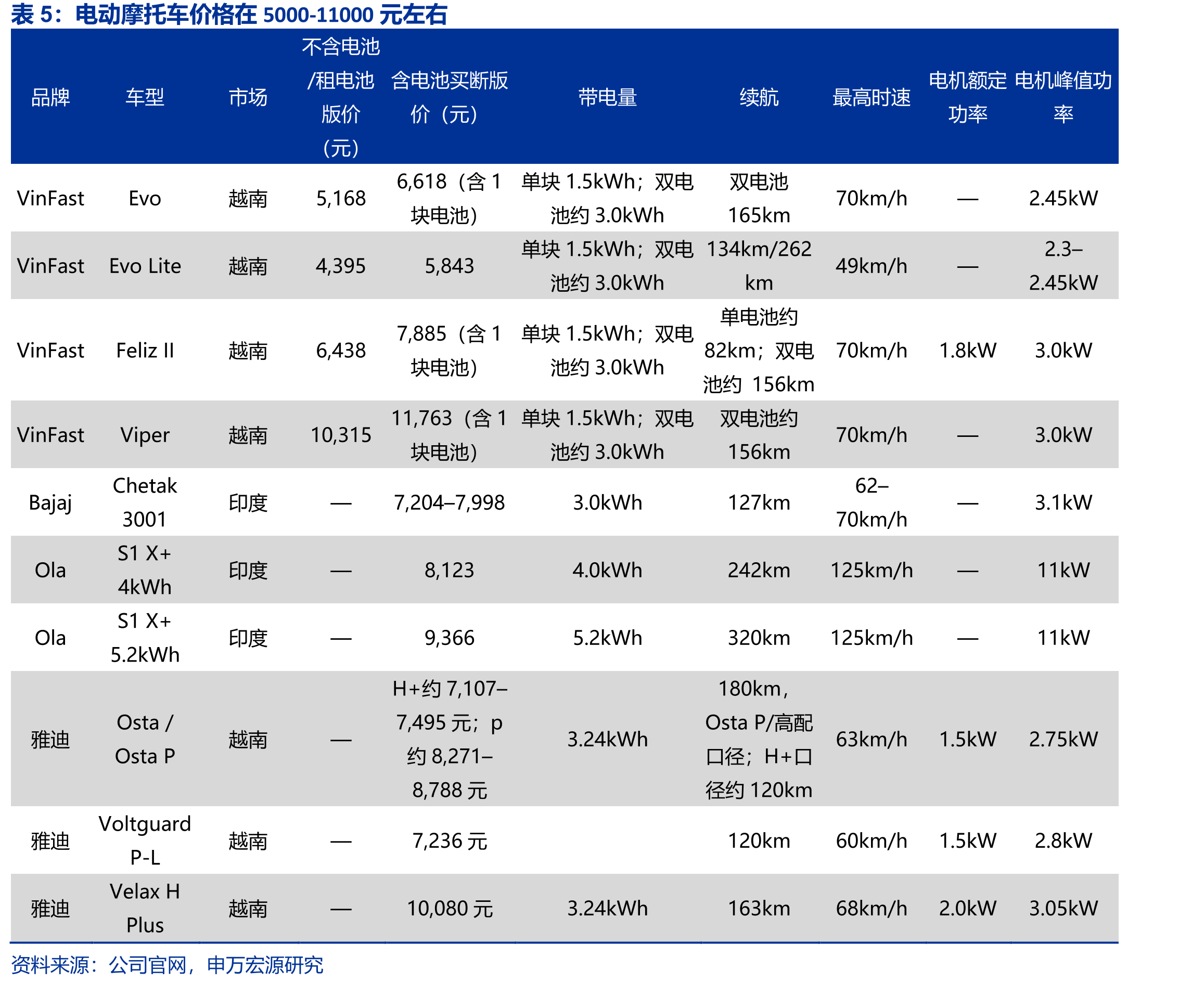Click the '双电池 165km' range cell
This screenshot has width=1204, height=982.
(759, 199)
